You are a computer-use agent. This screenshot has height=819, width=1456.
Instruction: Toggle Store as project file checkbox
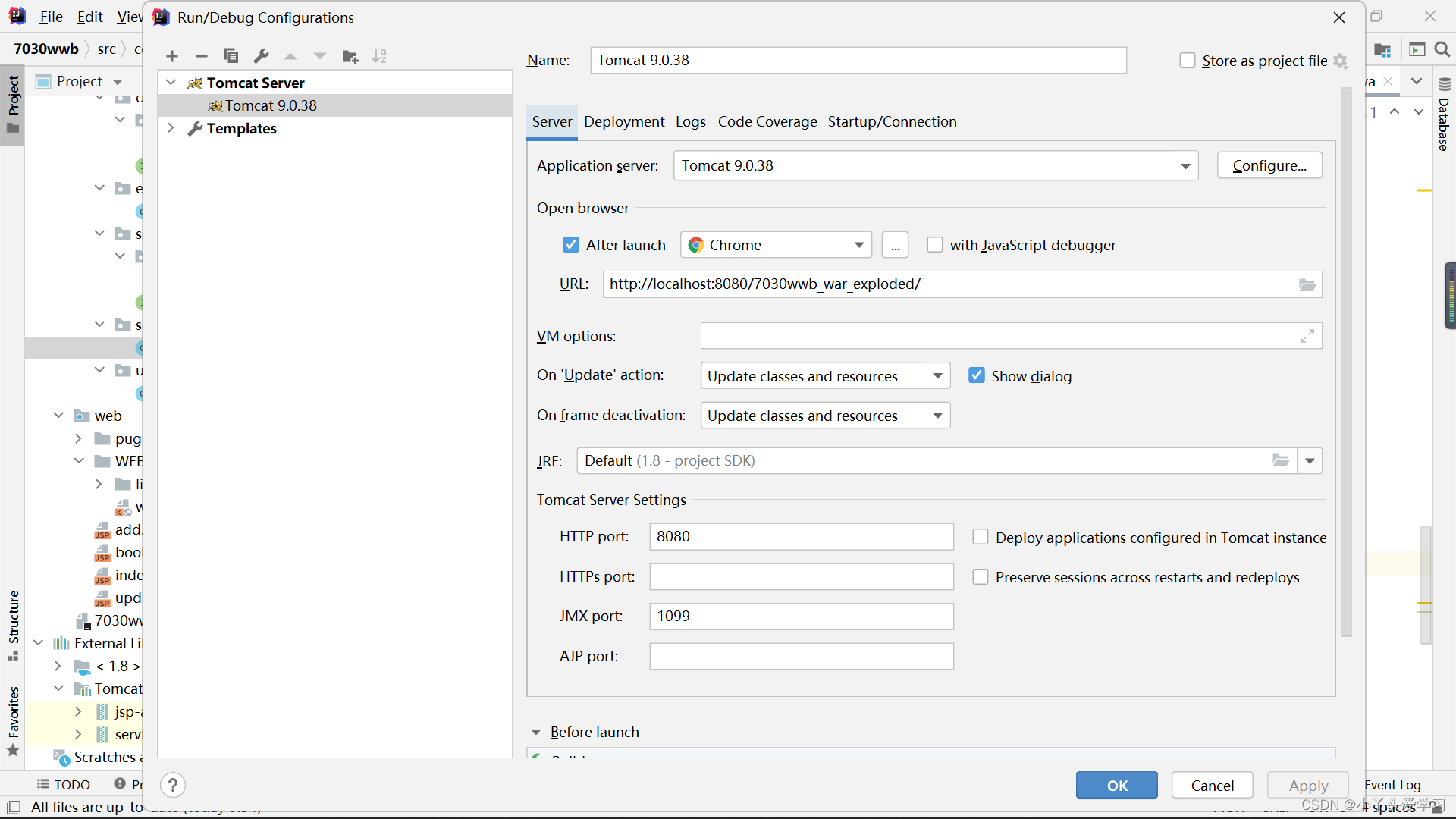[1188, 61]
